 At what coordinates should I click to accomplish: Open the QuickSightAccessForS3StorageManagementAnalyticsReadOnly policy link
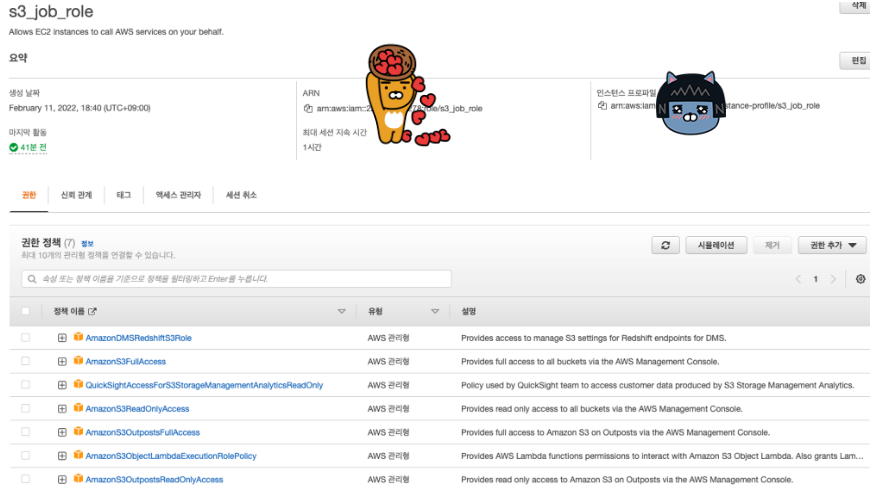coord(204,385)
